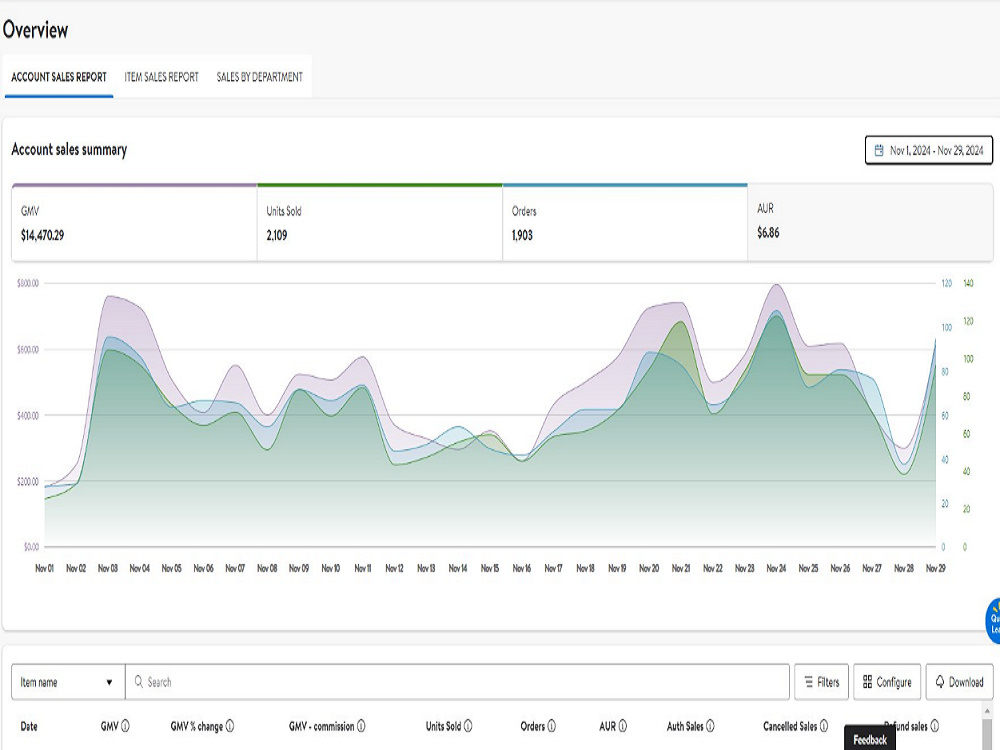
Task: Click info icon next to AUR column
Action: click(x=622, y=726)
